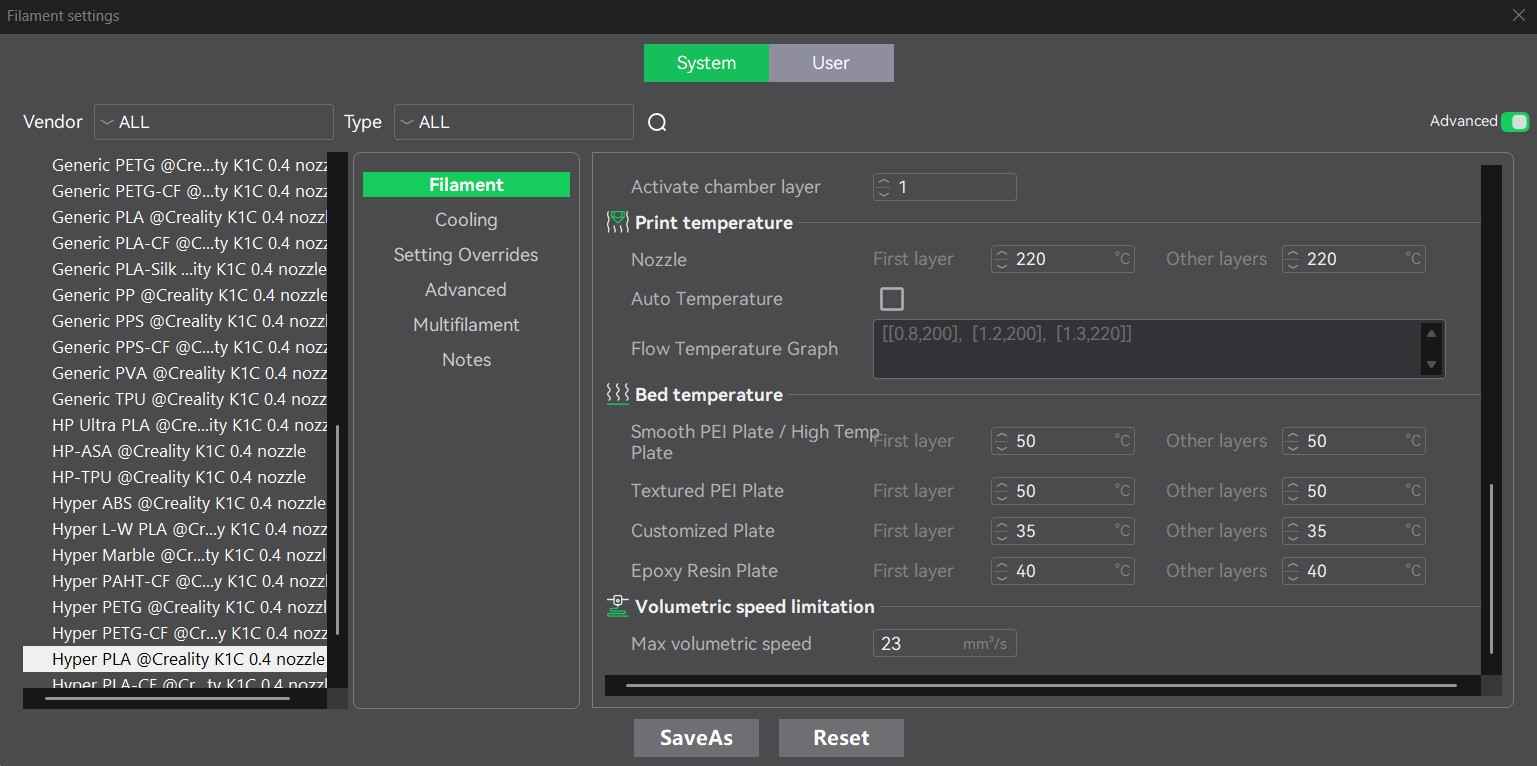The width and height of the screenshot is (1537, 766).
Task: Open the Notes section
Action: [465, 359]
